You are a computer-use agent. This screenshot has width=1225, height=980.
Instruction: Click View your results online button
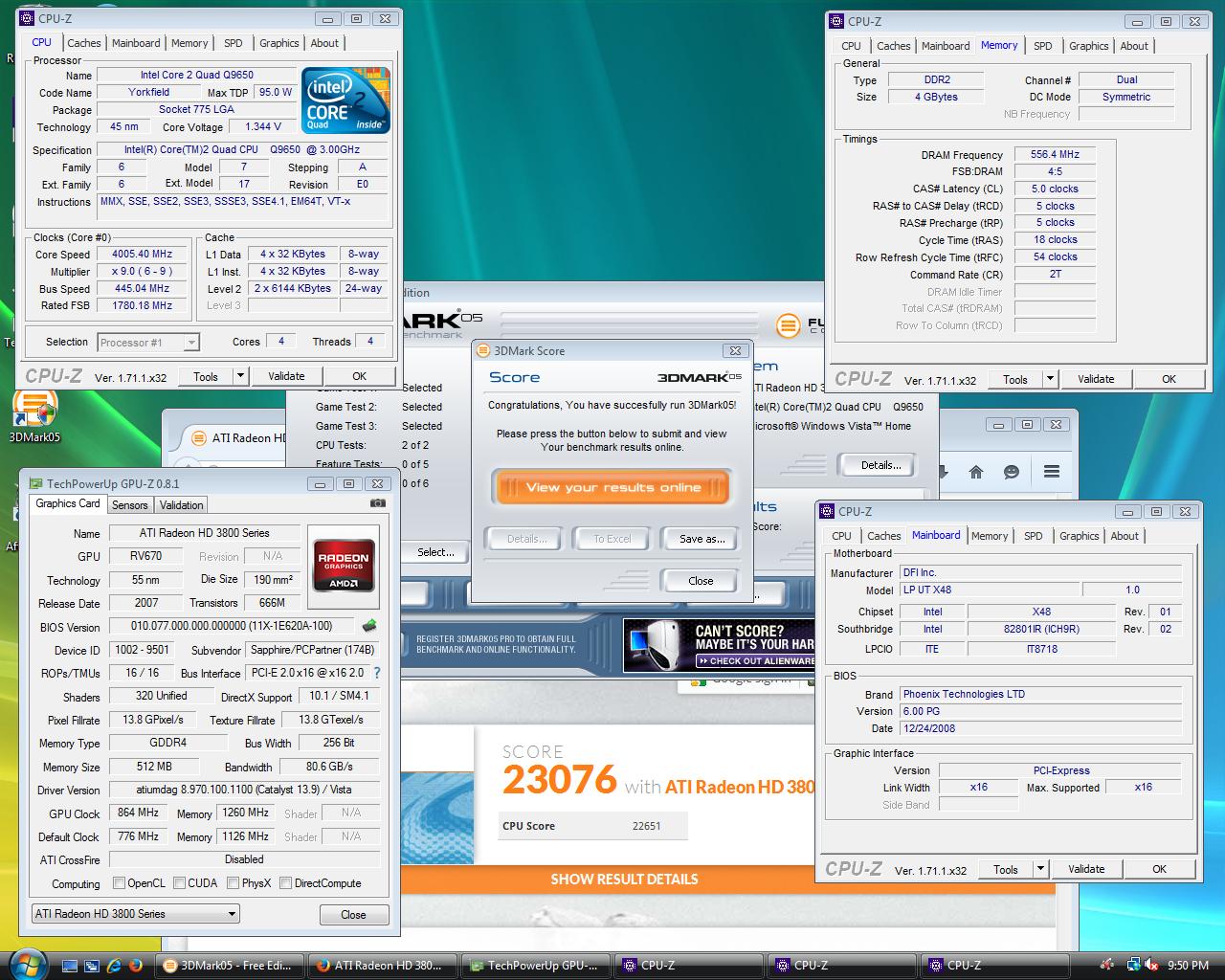[612, 487]
